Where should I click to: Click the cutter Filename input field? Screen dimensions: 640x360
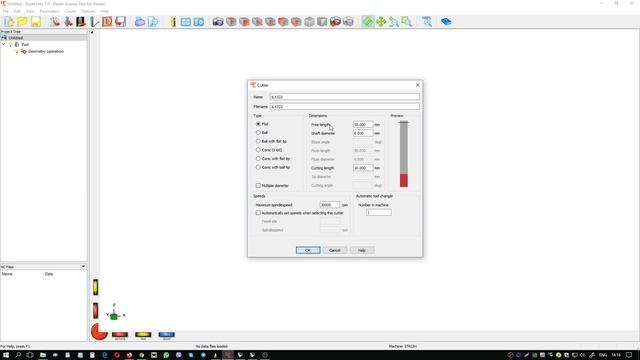point(344,107)
